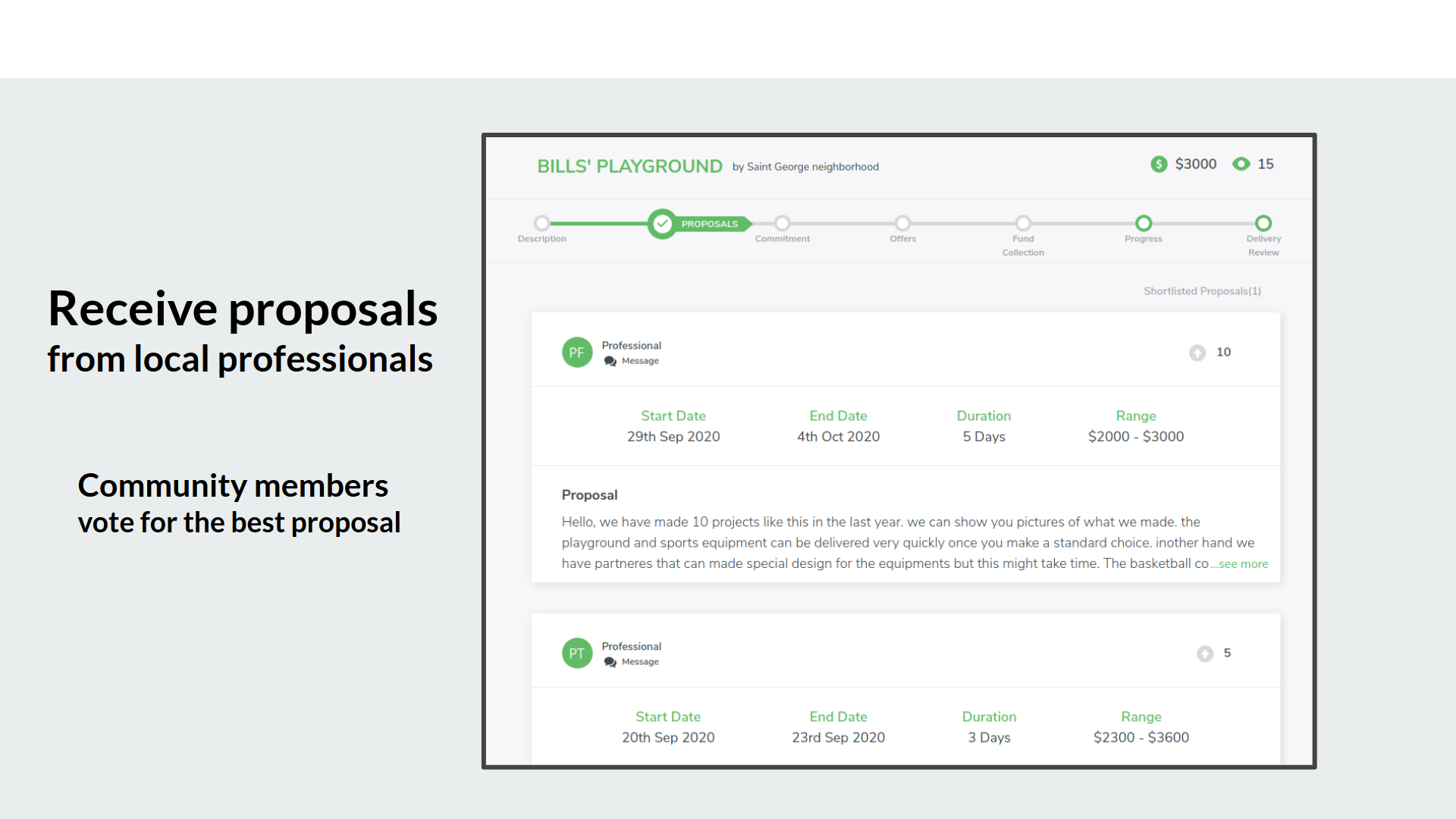Open Shortlisted Proposals(1) link

(x=1202, y=291)
